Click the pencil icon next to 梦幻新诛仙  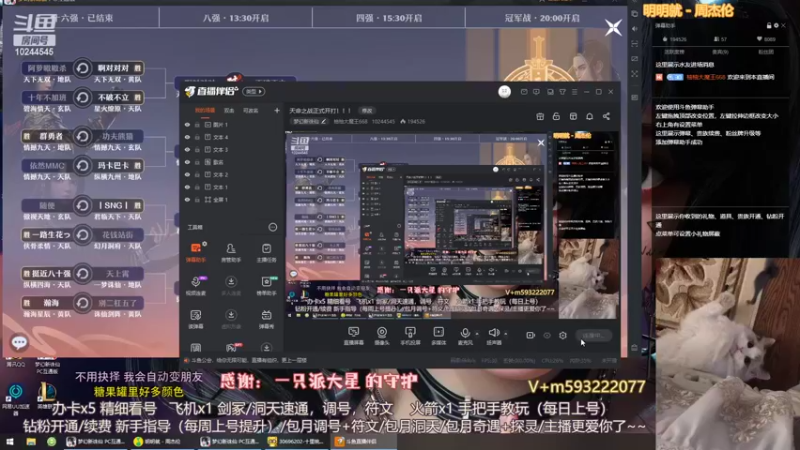click(x=323, y=121)
